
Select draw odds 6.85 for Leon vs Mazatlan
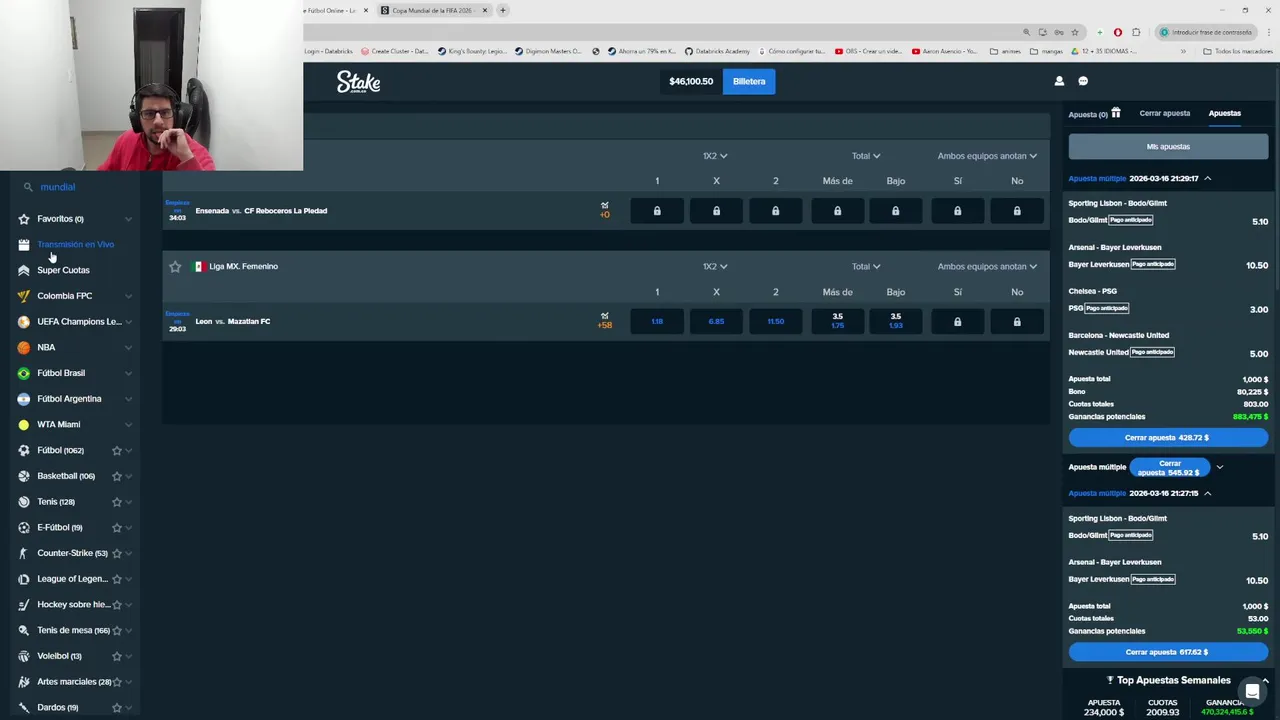click(x=716, y=322)
